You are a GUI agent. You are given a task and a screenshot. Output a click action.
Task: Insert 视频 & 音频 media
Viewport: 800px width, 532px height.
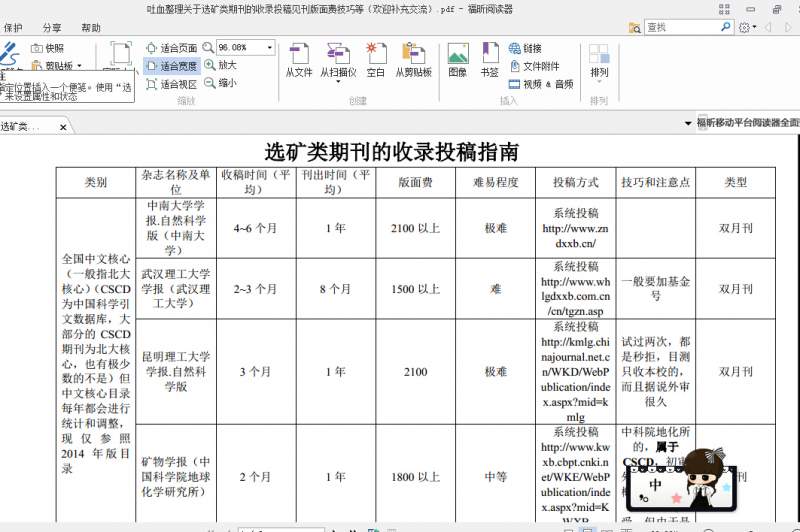click(541, 84)
